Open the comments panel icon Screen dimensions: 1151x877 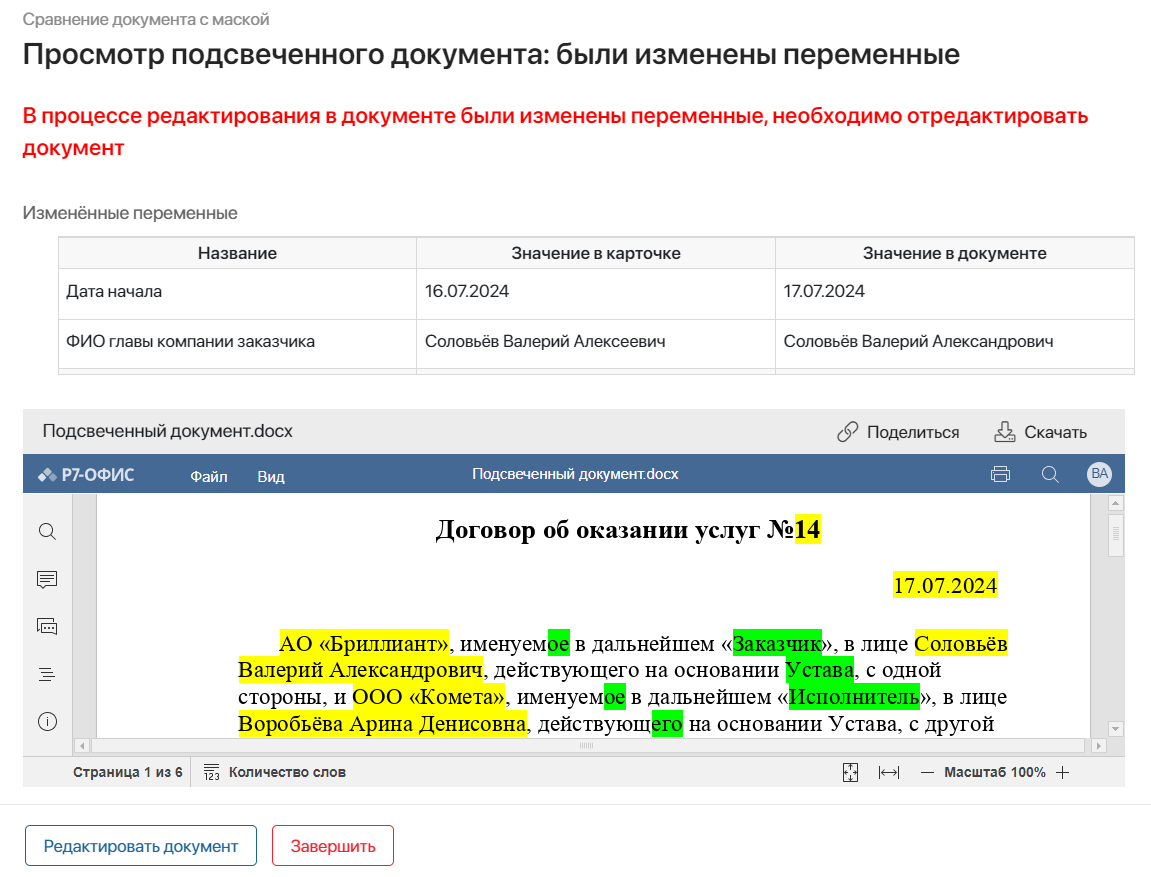pyautogui.click(x=47, y=580)
